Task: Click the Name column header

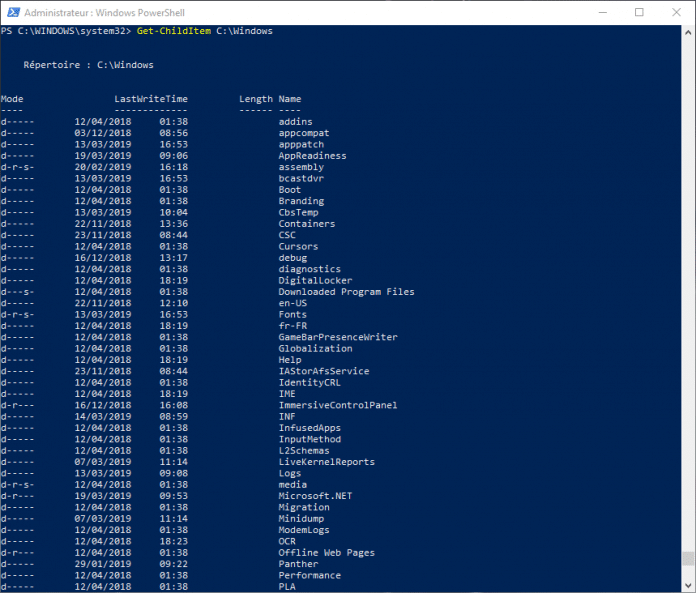Action: point(289,99)
